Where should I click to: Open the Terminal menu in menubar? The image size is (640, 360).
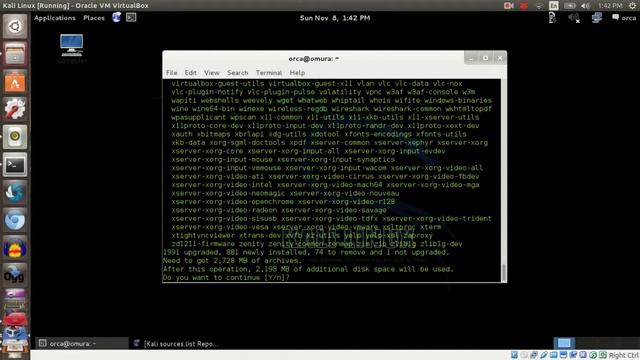[x=269, y=73]
